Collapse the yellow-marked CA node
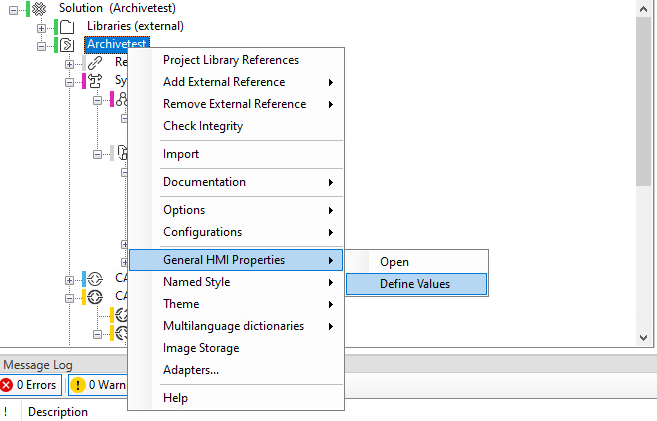Screen dimensions: 657x421 70,299
